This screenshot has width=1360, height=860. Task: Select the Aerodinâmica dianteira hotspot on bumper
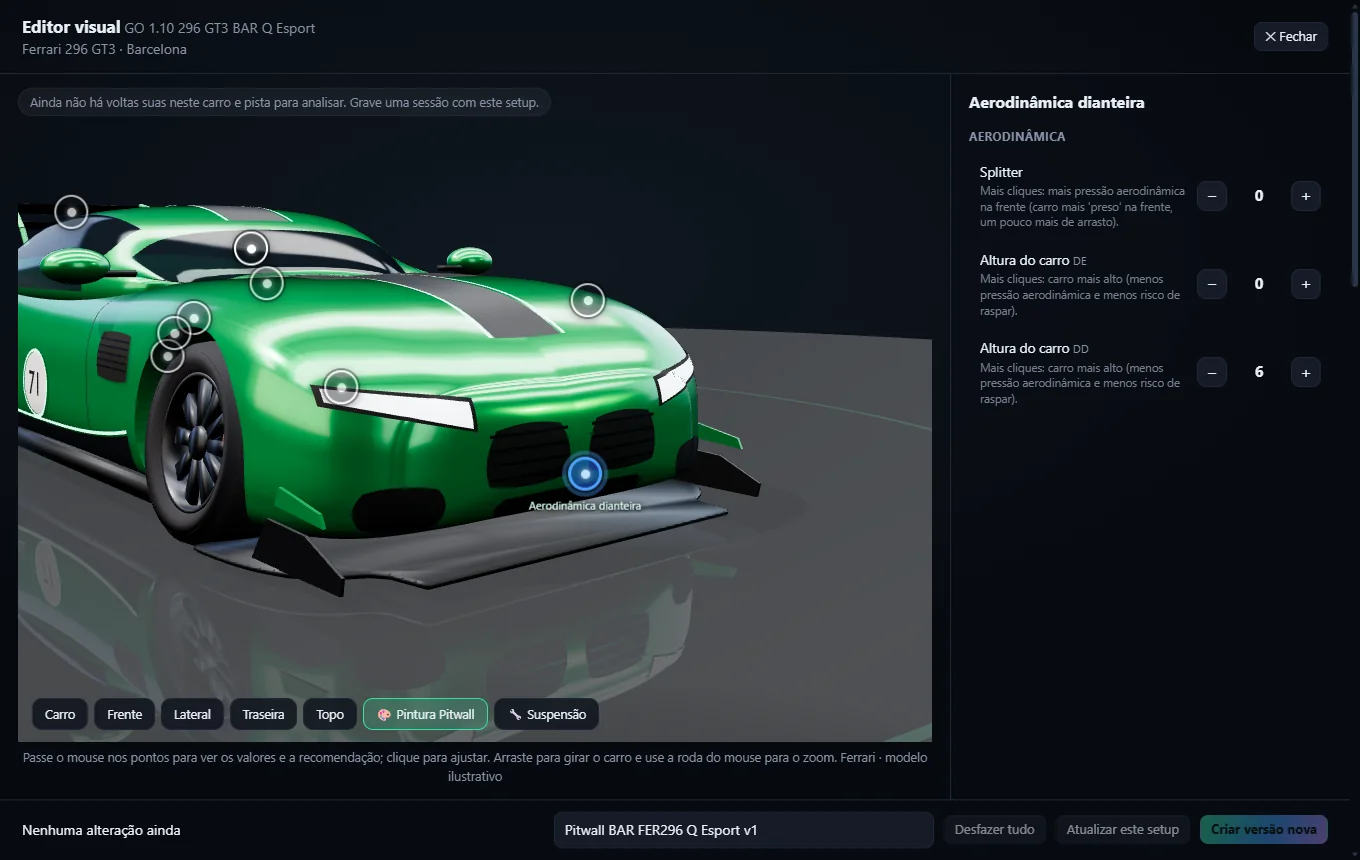click(585, 473)
